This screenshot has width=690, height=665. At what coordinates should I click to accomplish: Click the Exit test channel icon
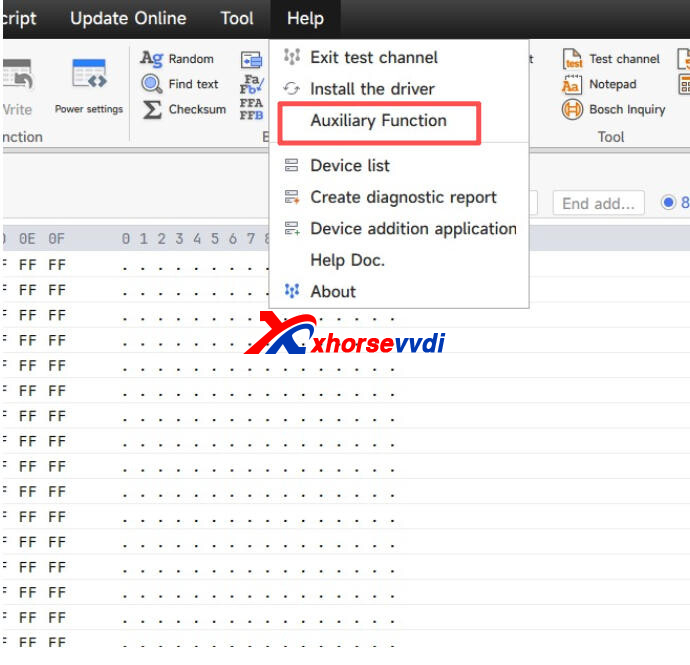[292, 56]
